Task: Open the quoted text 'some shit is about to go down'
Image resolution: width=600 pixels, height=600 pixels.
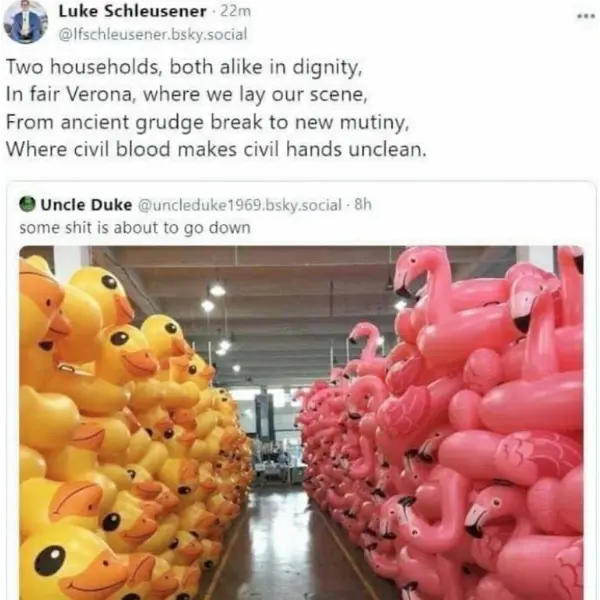Action: coord(135,228)
